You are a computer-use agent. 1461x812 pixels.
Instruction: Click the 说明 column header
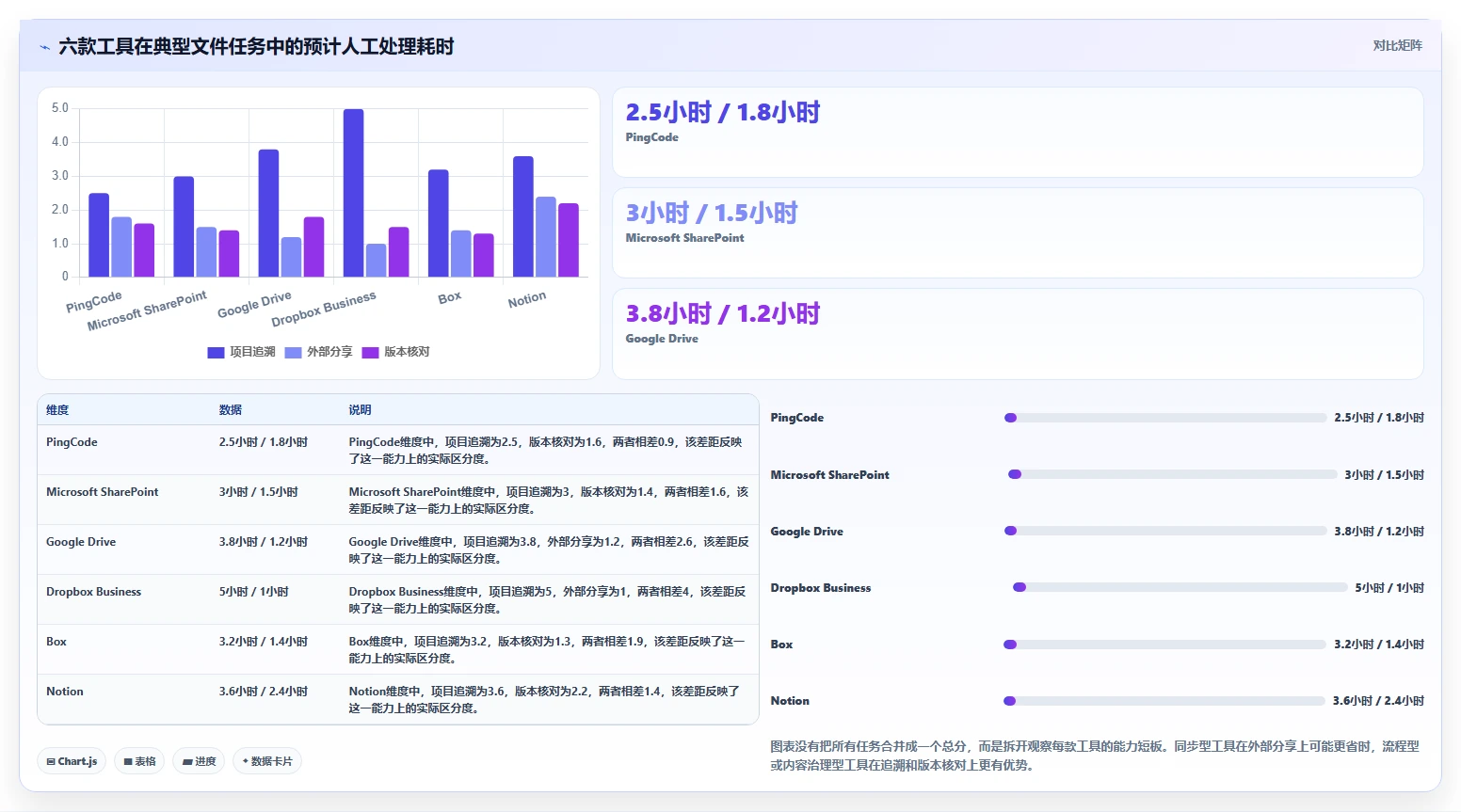pyautogui.click(x=360, y=410)
